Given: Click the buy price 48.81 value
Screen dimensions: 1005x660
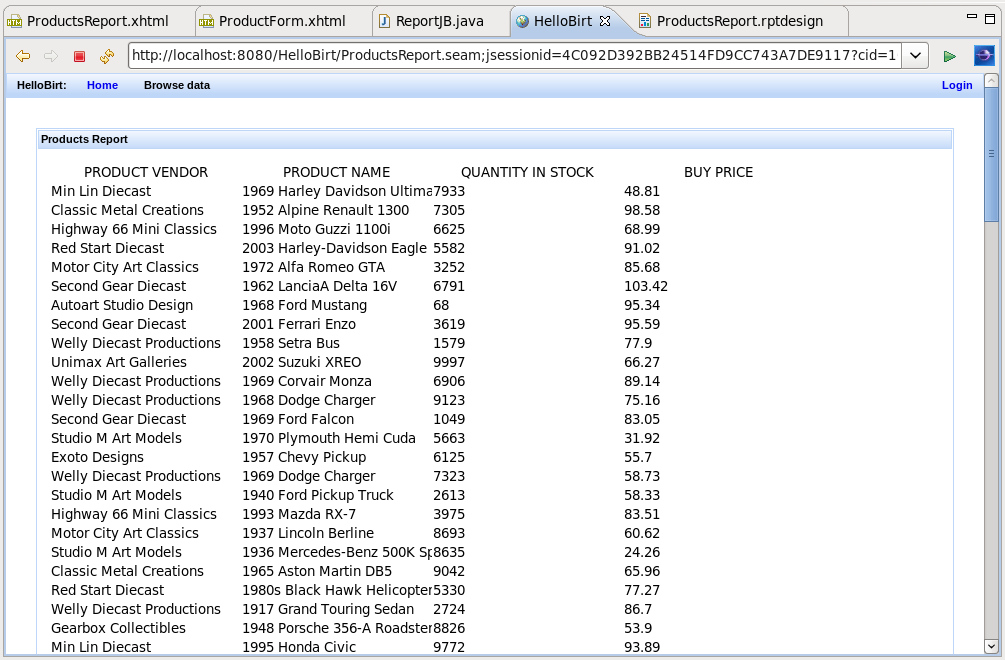Looking at the screenshot, I should pos(642,192).
